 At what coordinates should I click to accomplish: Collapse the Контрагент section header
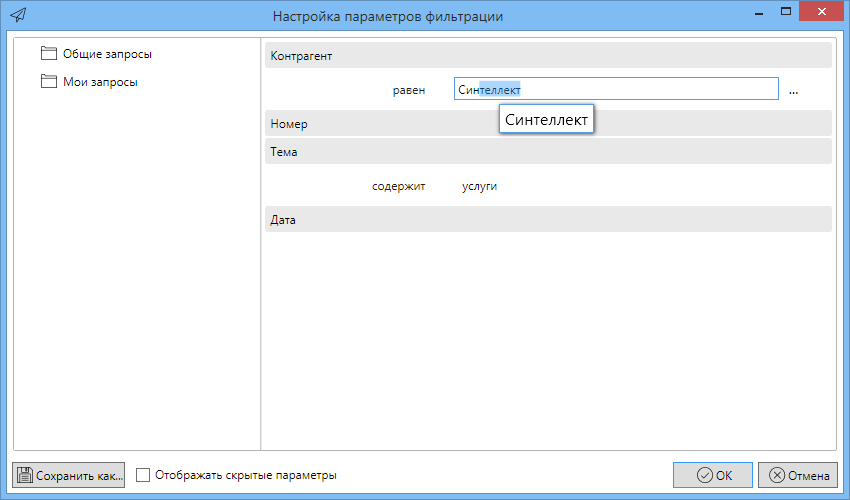pos(547,56)
